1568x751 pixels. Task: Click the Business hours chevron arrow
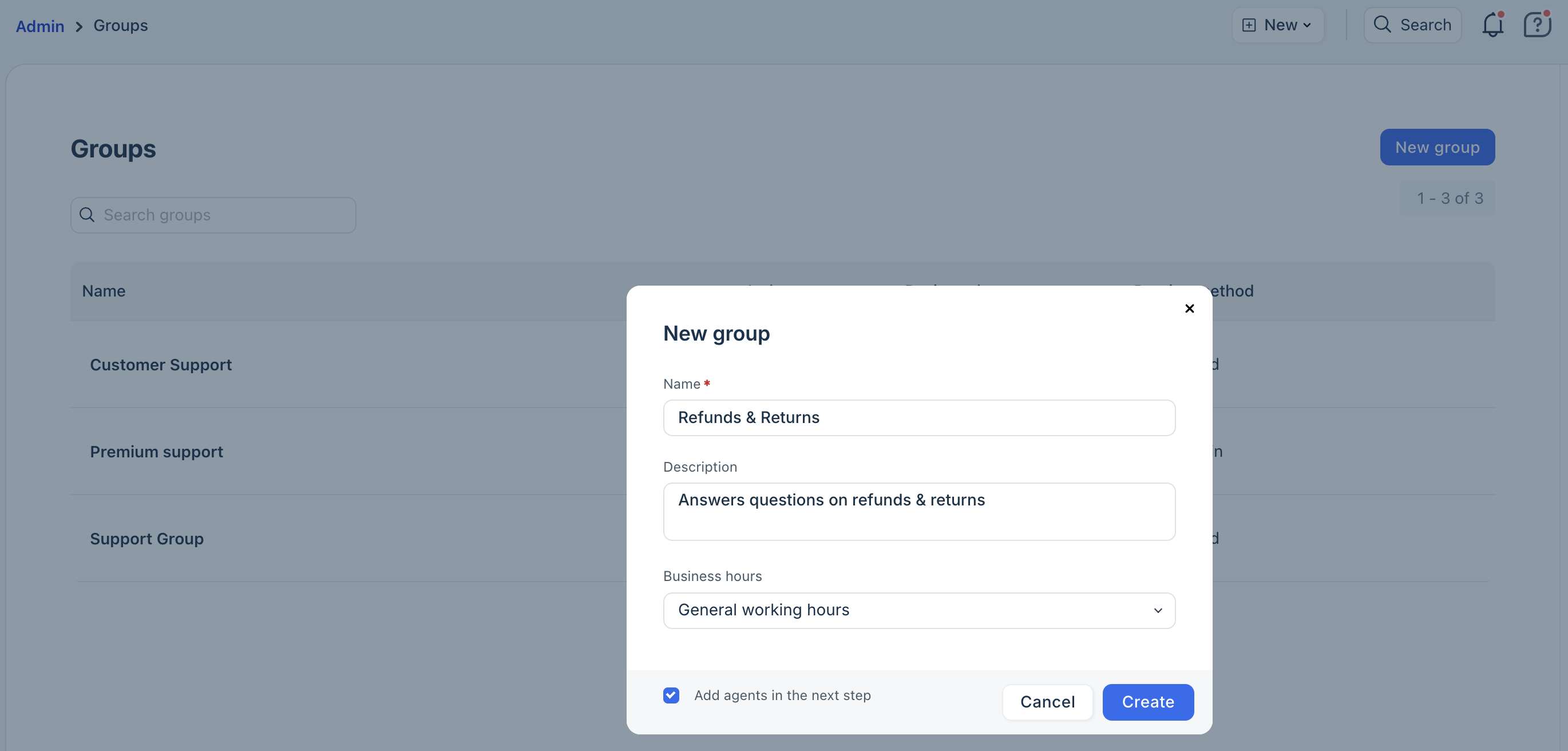pos(1158,610)
